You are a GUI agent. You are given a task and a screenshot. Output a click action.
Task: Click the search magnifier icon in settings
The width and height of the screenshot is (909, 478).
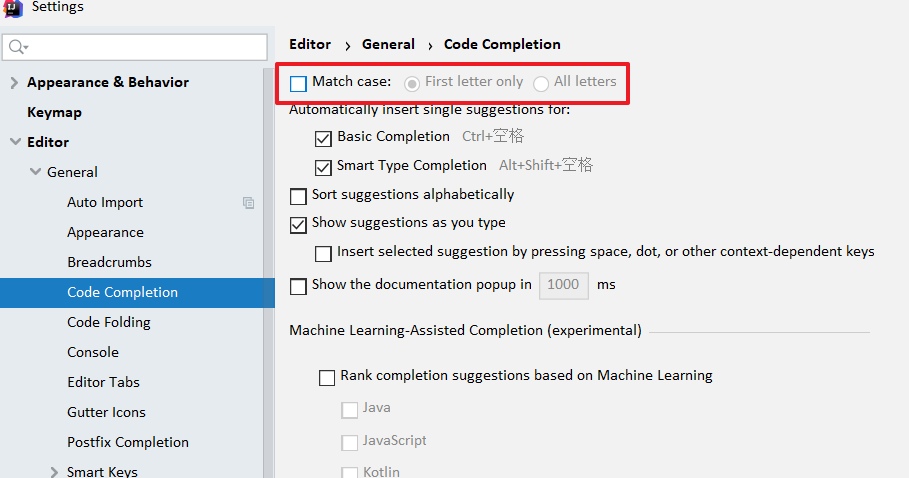[x=17, y=47]
